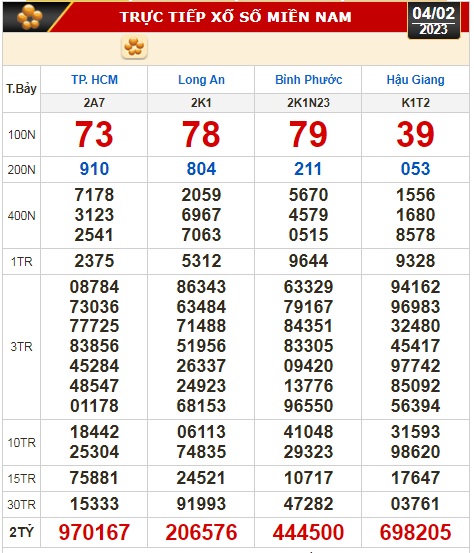This screenshot has width=474, height=553.
Task: Click the jackpot number 970167
Action: pos(94,532)
